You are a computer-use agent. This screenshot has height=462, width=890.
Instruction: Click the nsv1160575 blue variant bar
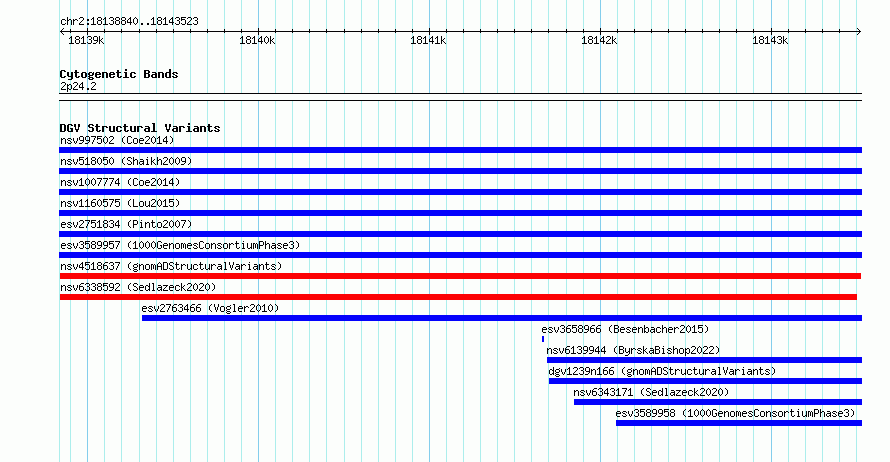(x=460, y=213)
